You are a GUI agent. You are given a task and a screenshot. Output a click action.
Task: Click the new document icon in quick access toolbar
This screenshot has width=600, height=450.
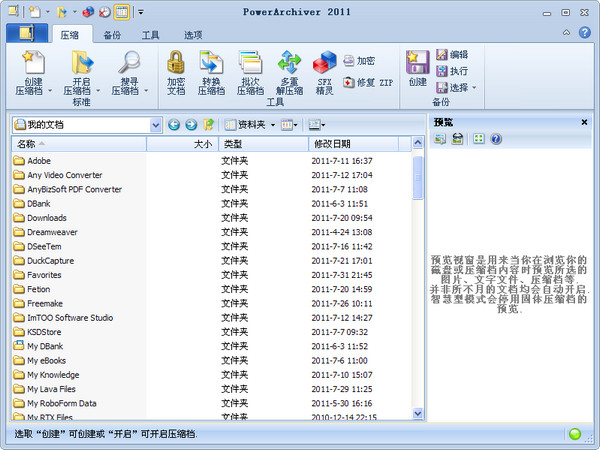(x=35, y=12)
